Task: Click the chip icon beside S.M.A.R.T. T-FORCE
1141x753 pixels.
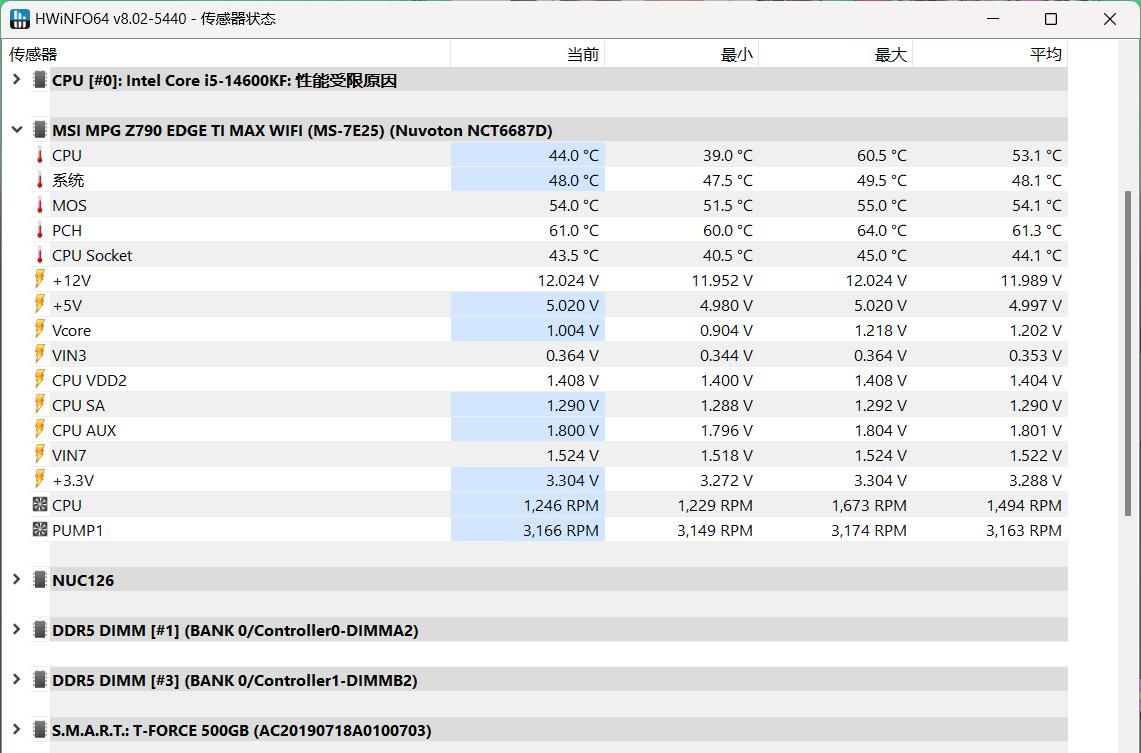Action: [40, 730]
